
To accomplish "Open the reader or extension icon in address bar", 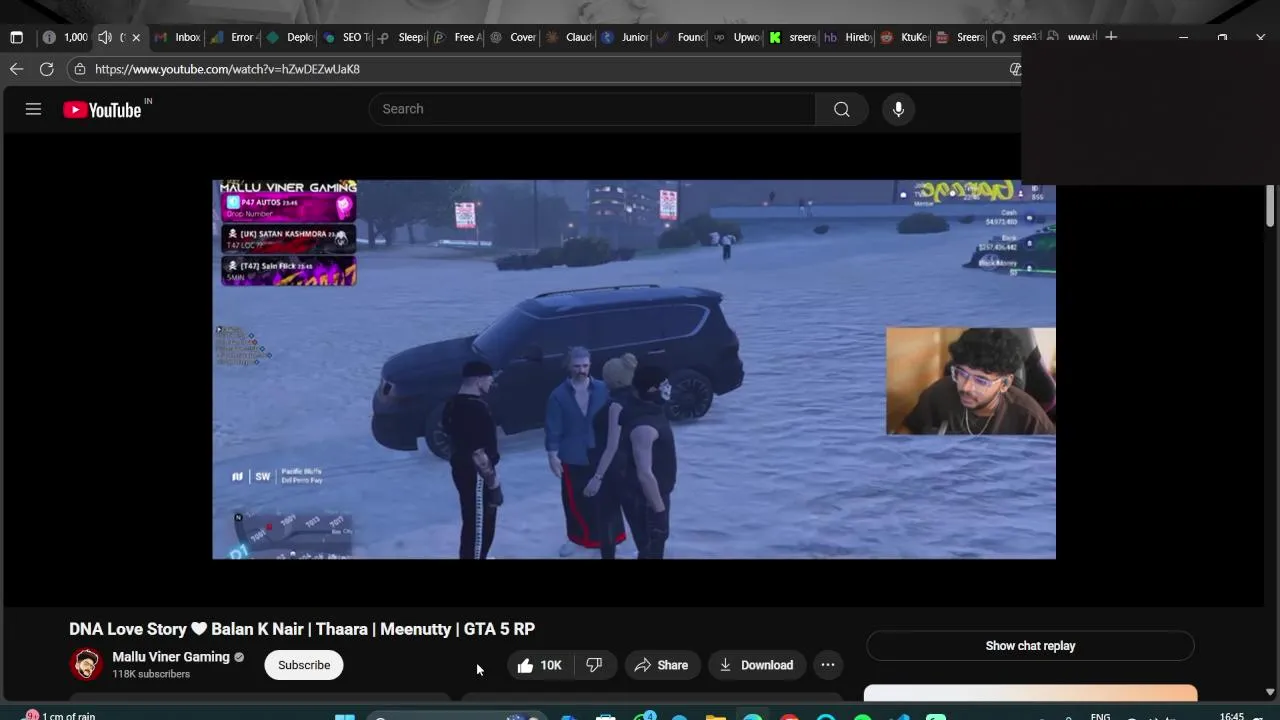I will (x=1014, y=69).
